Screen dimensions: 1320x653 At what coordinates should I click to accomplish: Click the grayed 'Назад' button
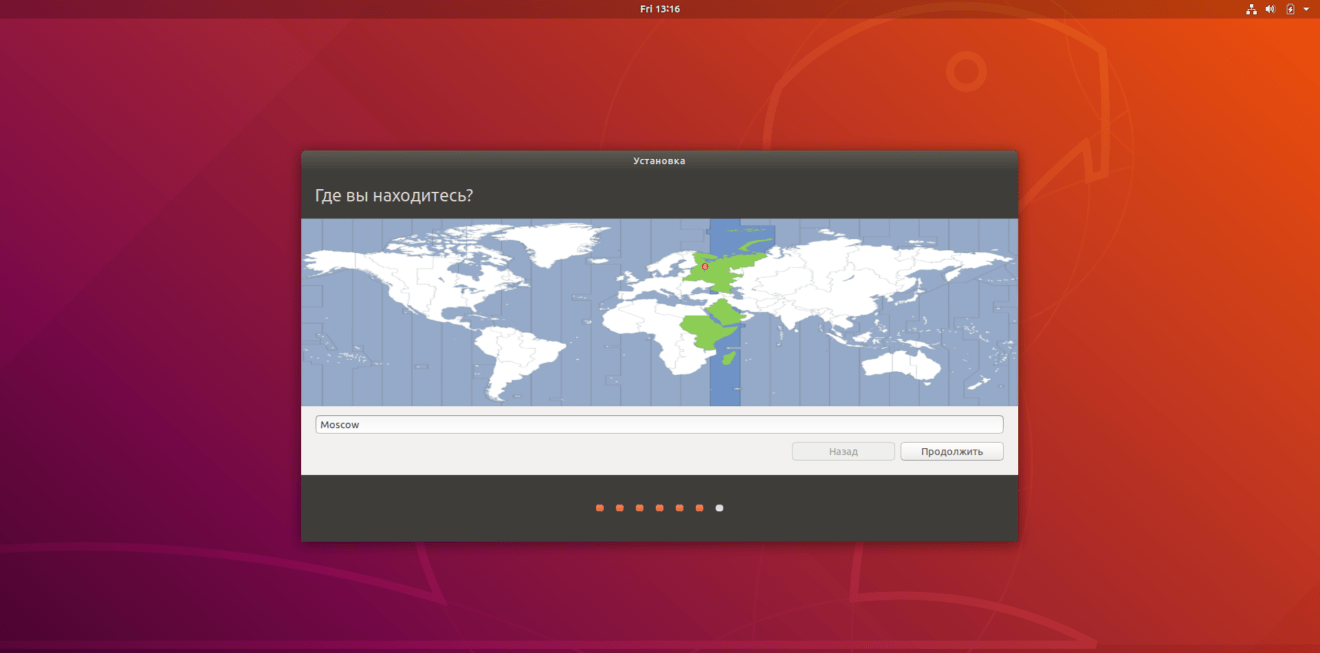click(x=843, y=450)
